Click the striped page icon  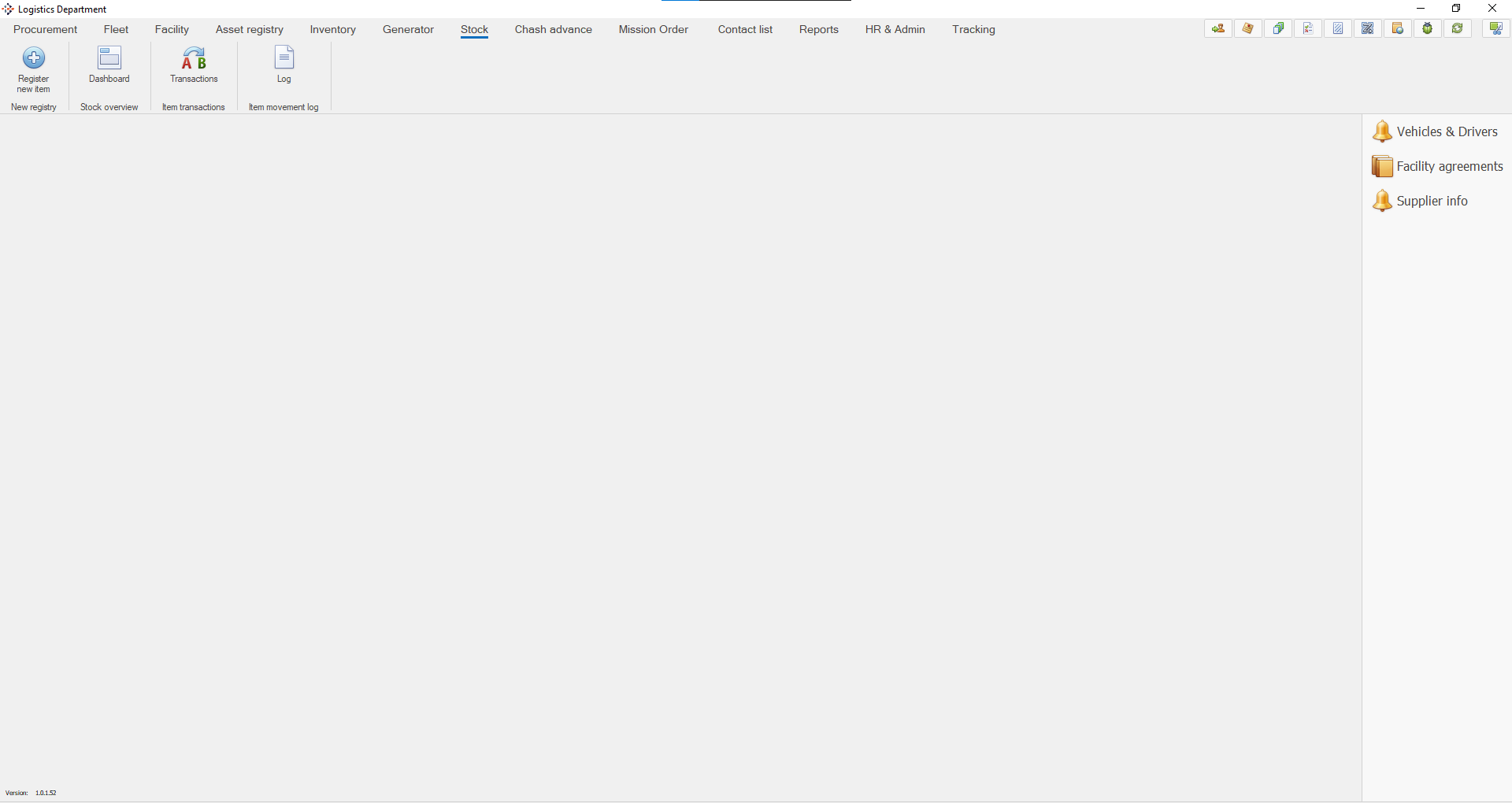1338,29
